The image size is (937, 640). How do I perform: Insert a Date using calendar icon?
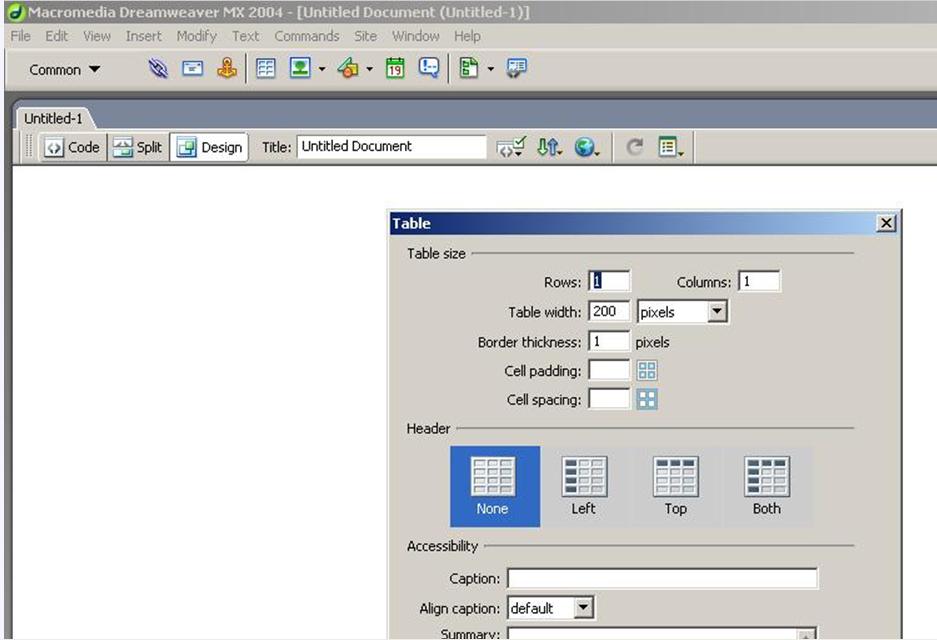click(x=395, y=69)
